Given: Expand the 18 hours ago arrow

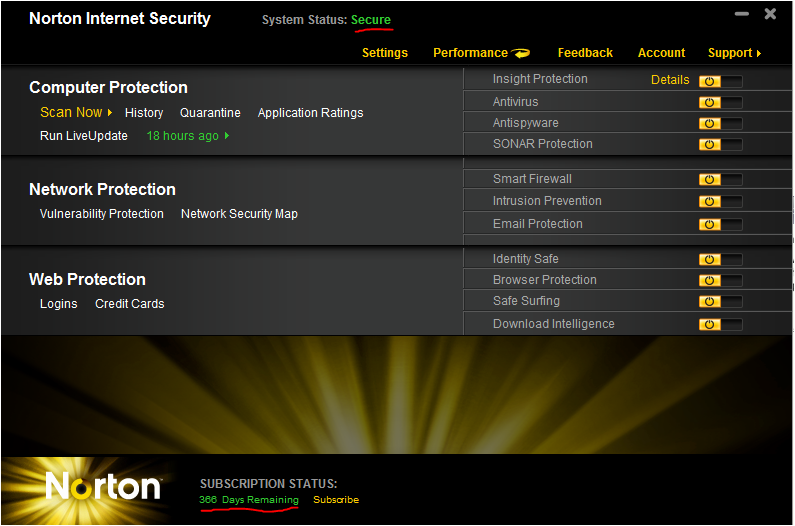Looking at the screenshot, I should click(227, 135).
